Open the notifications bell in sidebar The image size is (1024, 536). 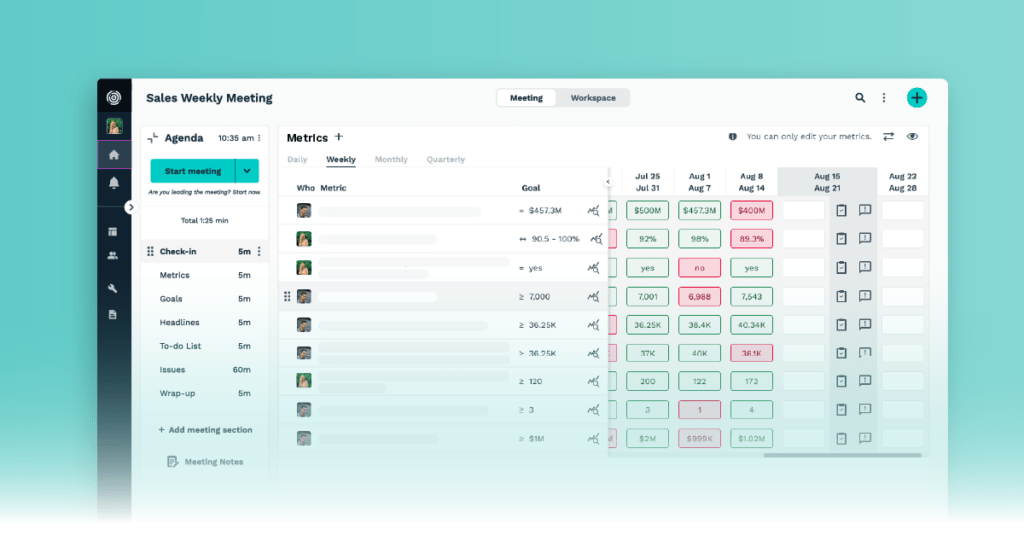click(114, 183)
